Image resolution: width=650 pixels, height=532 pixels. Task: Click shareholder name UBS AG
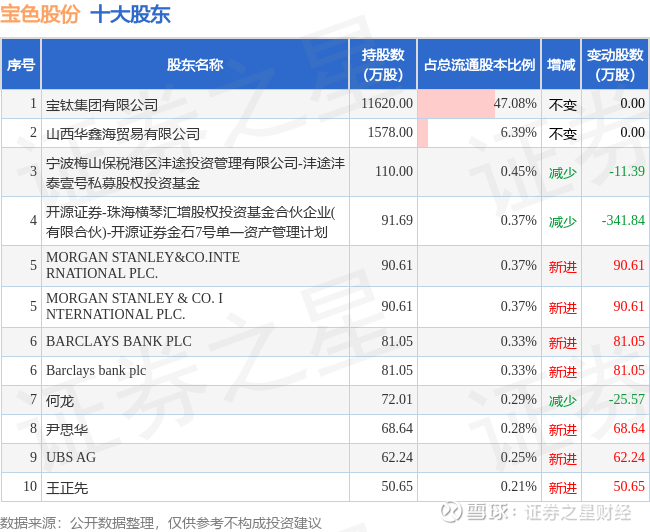(x=71, y=457)
